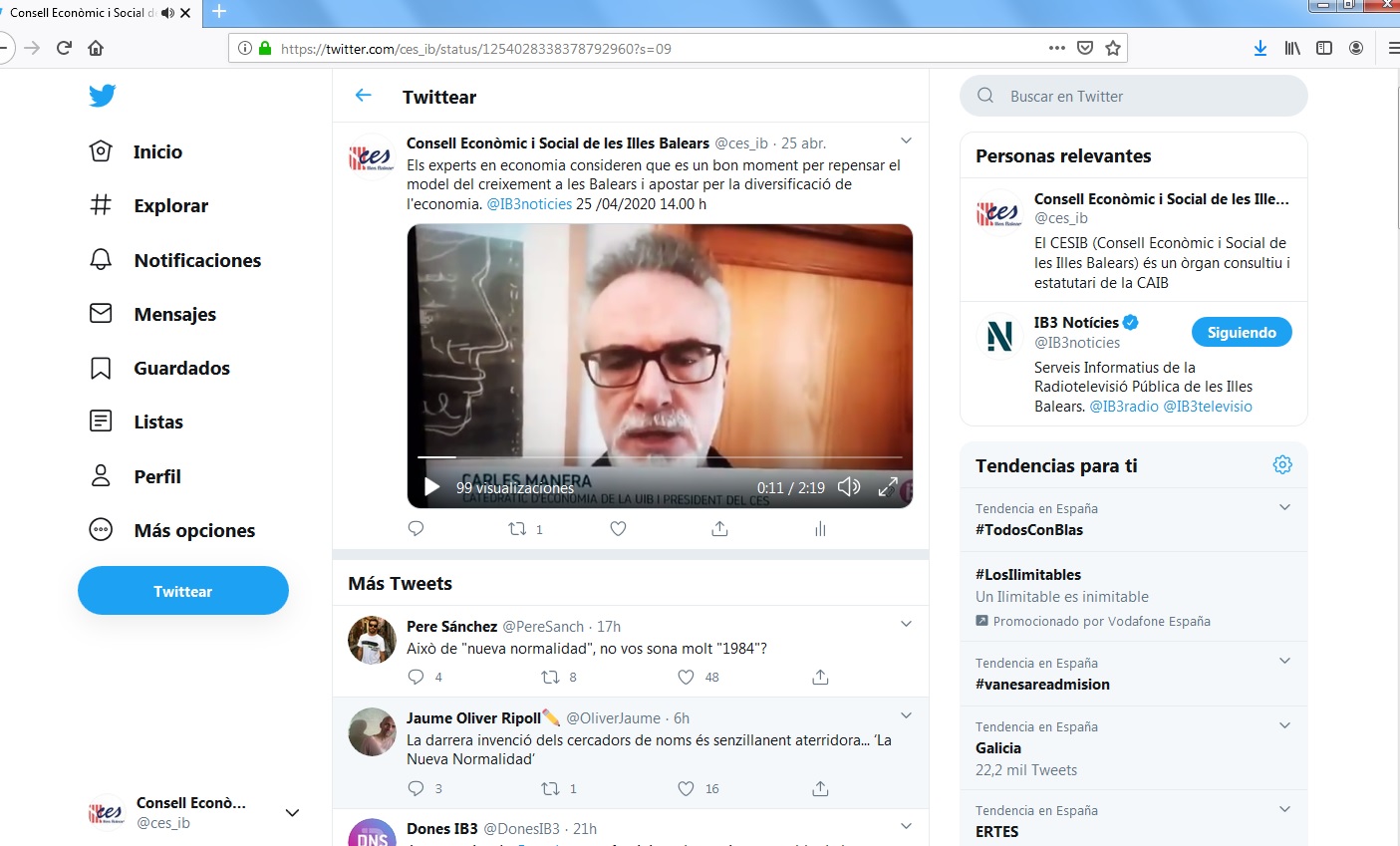Share Jaume Oliver Ripoll tweet
The height and width of the screenshot is (846, 1400).
coord(820,788)
